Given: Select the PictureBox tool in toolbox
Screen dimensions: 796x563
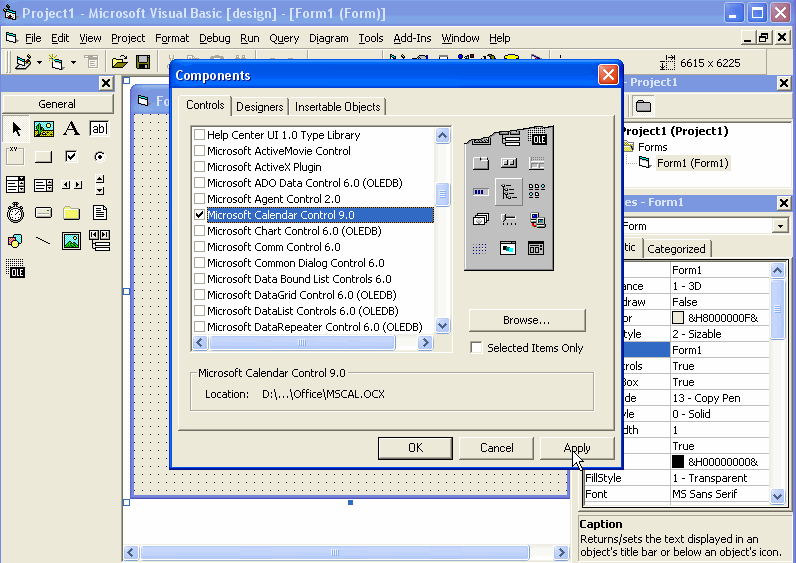Looking at the screenshot, I should (x=44, y=129).
